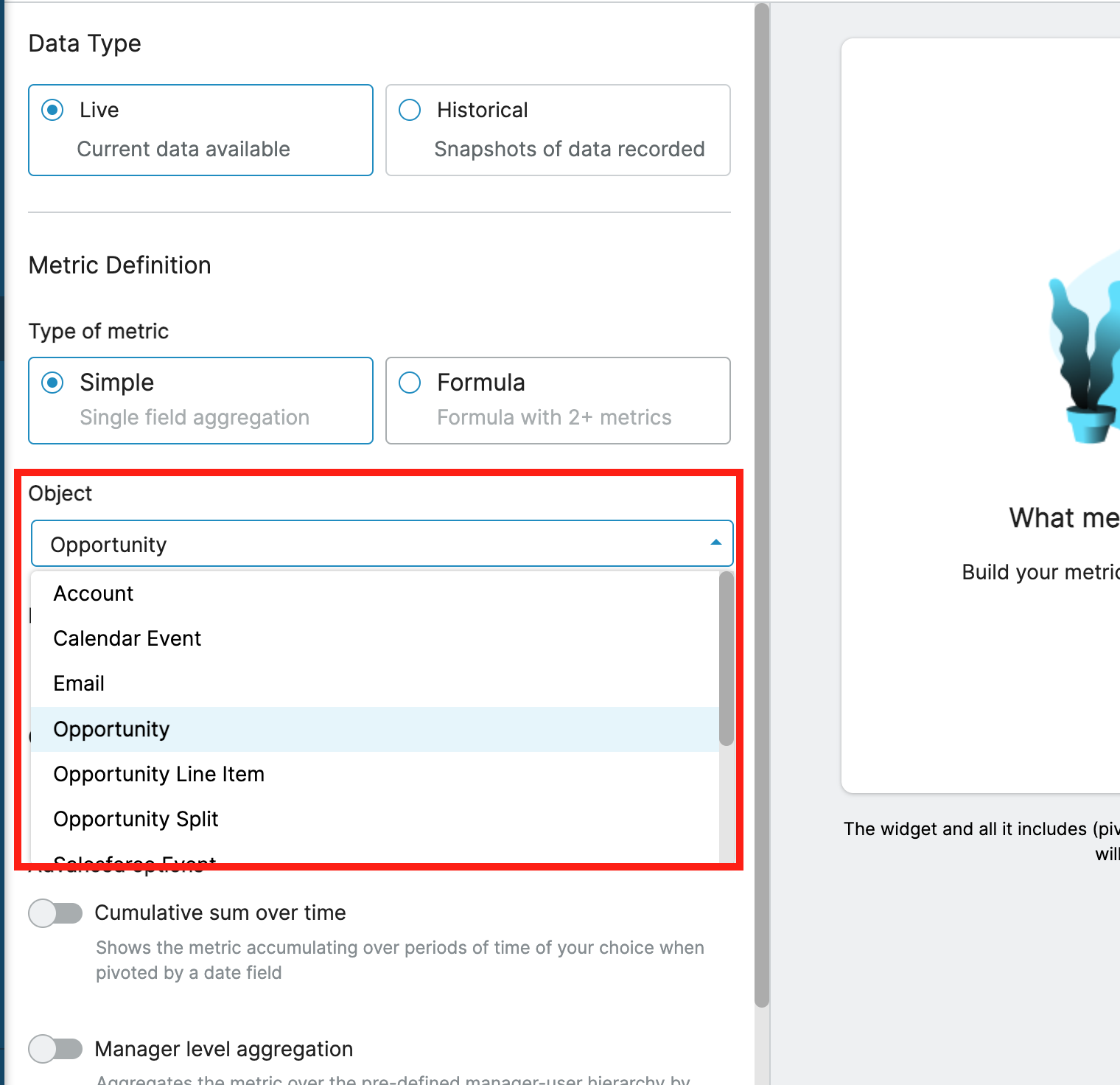Select Opportunity Line Item option

tap(374, 774)
